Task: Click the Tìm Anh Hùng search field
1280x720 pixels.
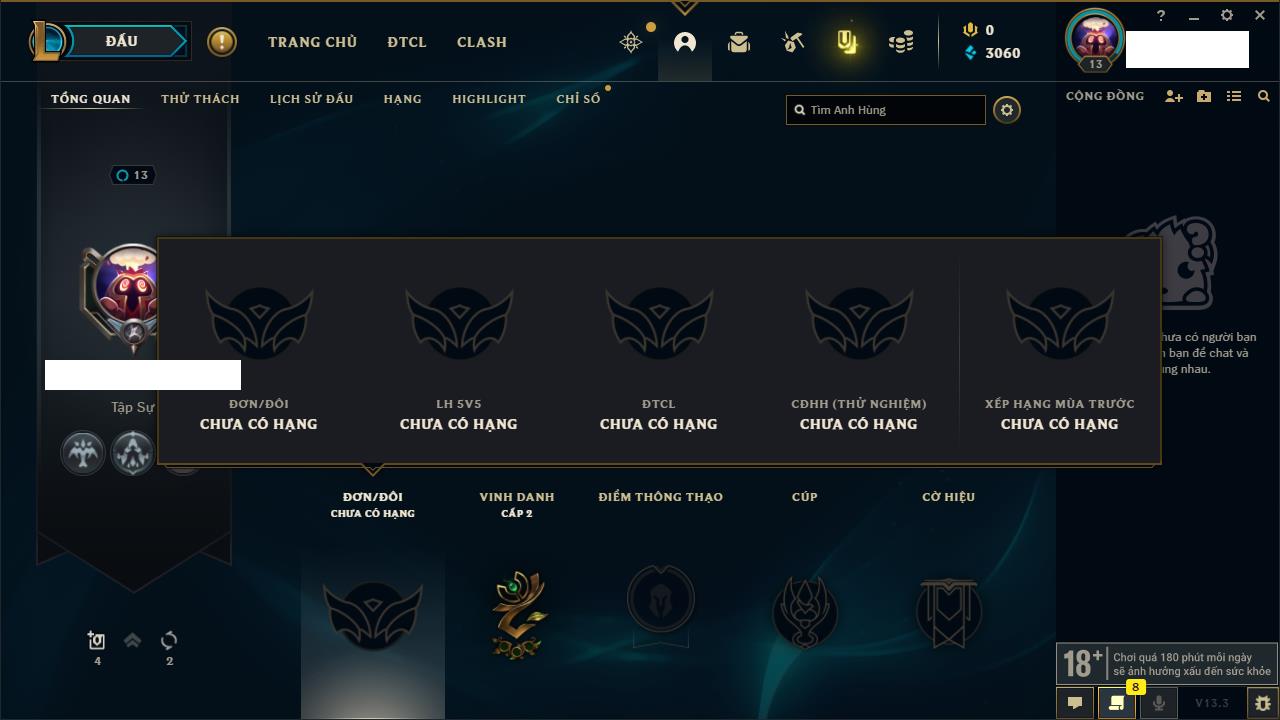Action: tap(886, 110)
